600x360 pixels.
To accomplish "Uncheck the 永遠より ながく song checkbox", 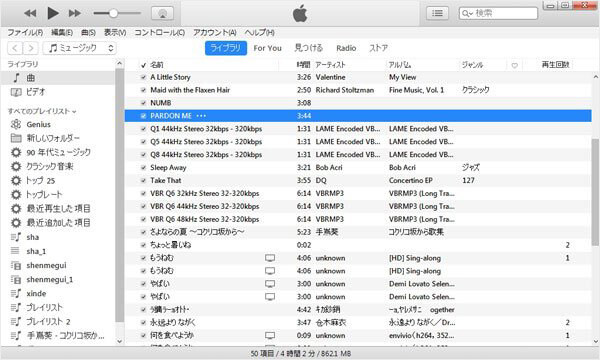I will pos(143,323).
